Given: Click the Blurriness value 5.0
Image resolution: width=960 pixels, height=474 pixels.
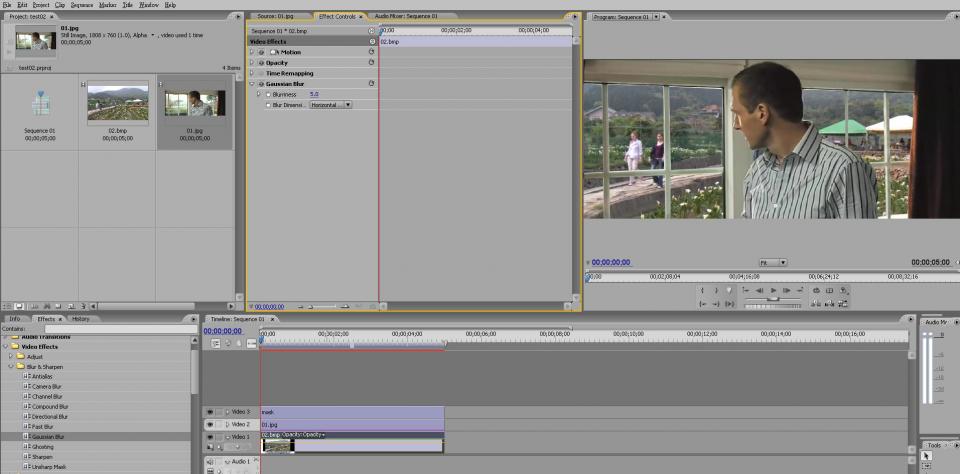Looking at the screenshot, I should pos(314,94).
